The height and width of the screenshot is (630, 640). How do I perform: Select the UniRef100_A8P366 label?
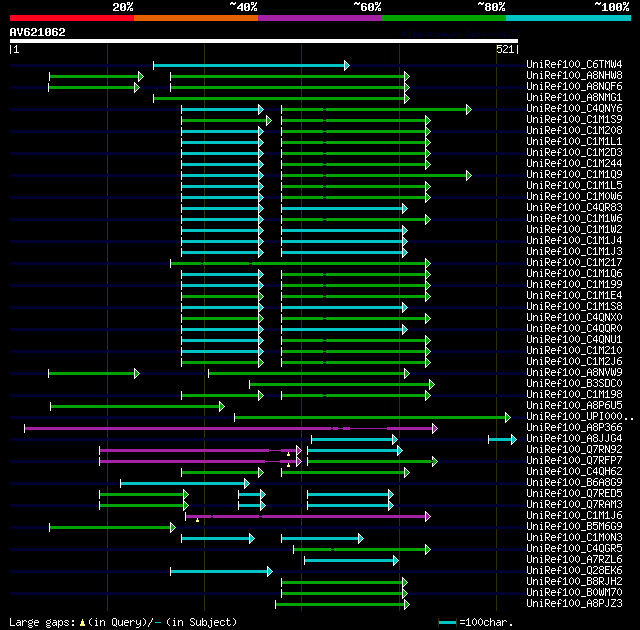[x=574, y=428]
